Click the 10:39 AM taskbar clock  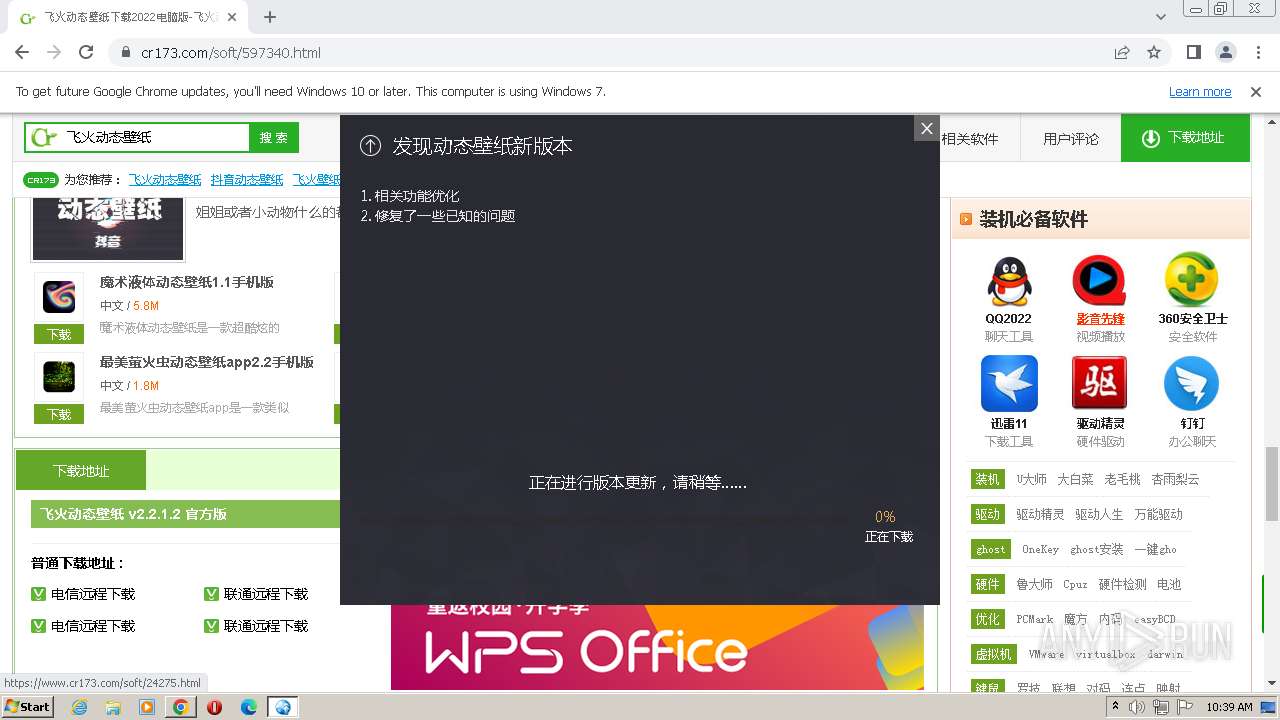pyautogui.click(x=1229, y=707)
